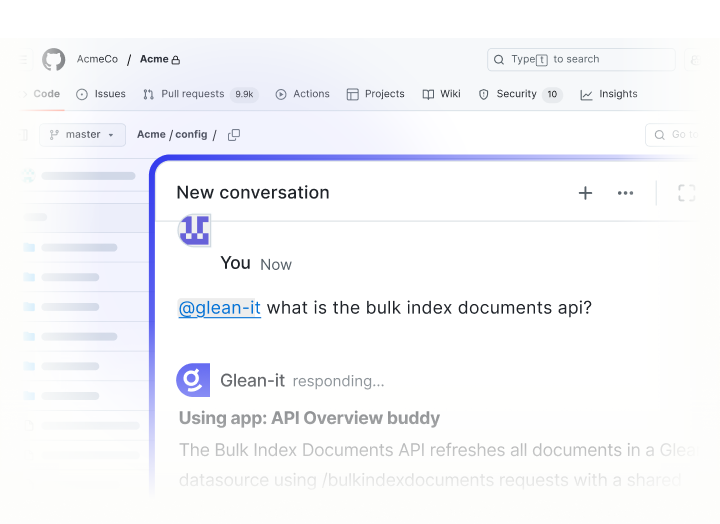Click the branch icon in master selector
This screenshot has width=720, height=524.
pyautogui.click(x=54, y=135)
